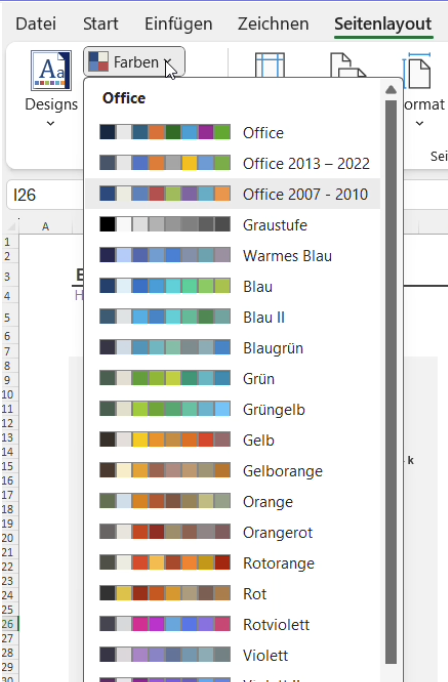Switch to the Zeichnen ribbon tab

tap(273, 23)
